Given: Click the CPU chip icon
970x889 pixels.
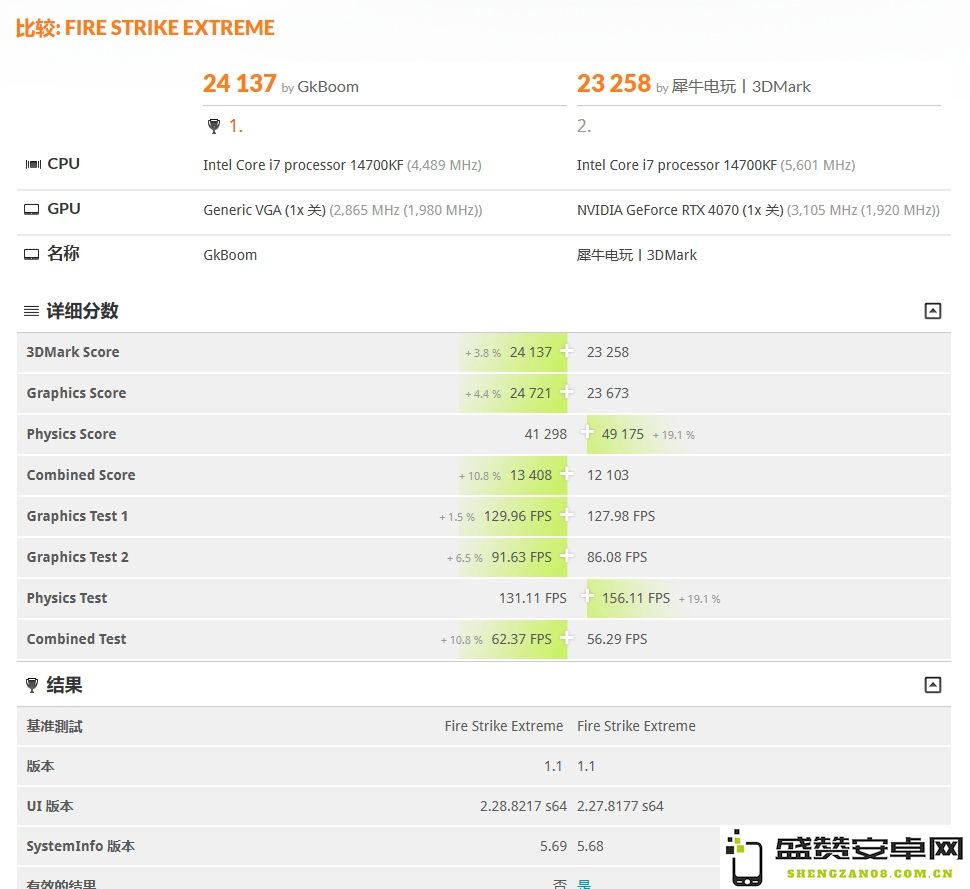Looking at the screenshot, I should tap(33, 164).
